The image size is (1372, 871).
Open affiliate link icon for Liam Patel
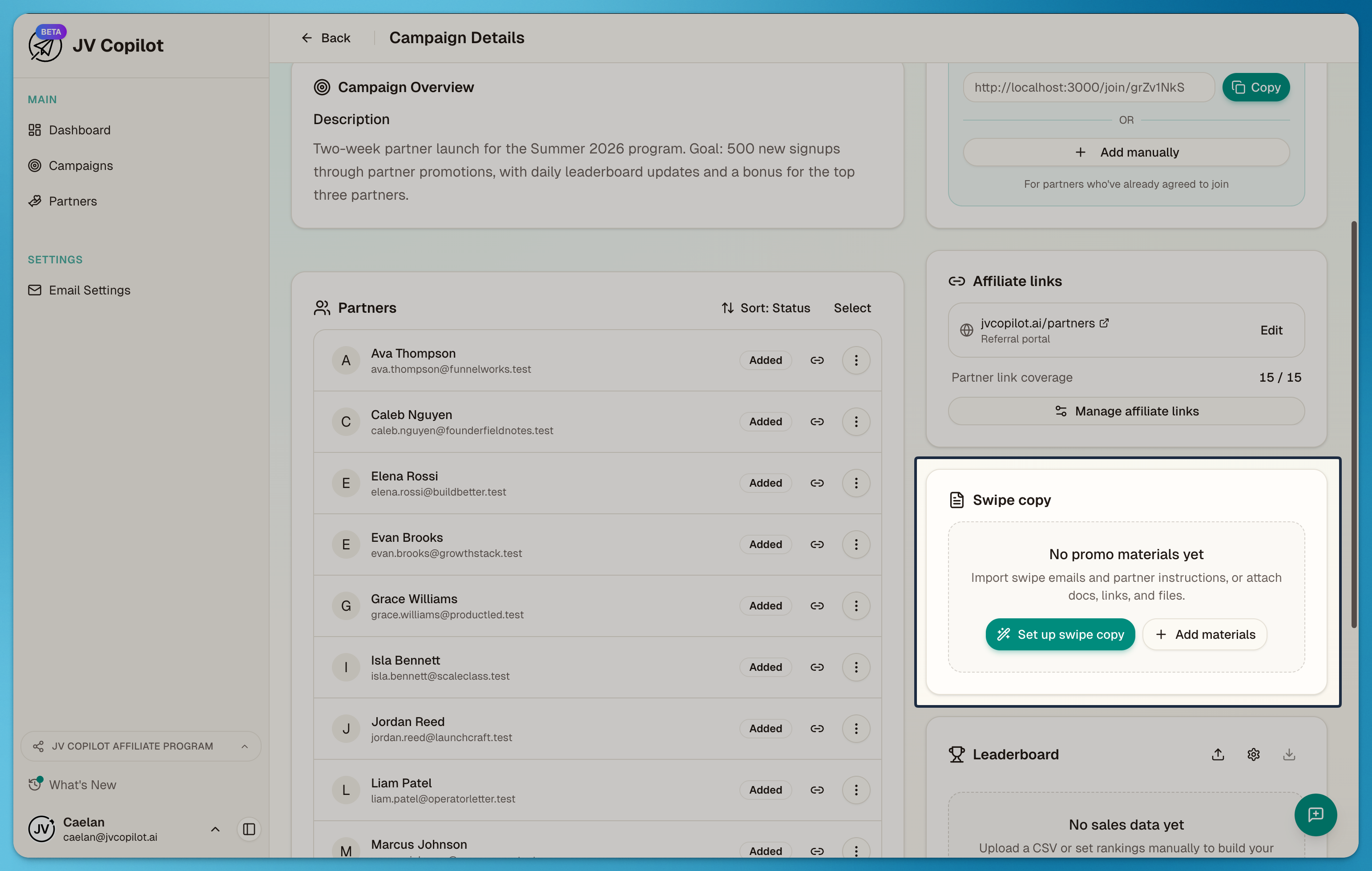pos(817,790)
